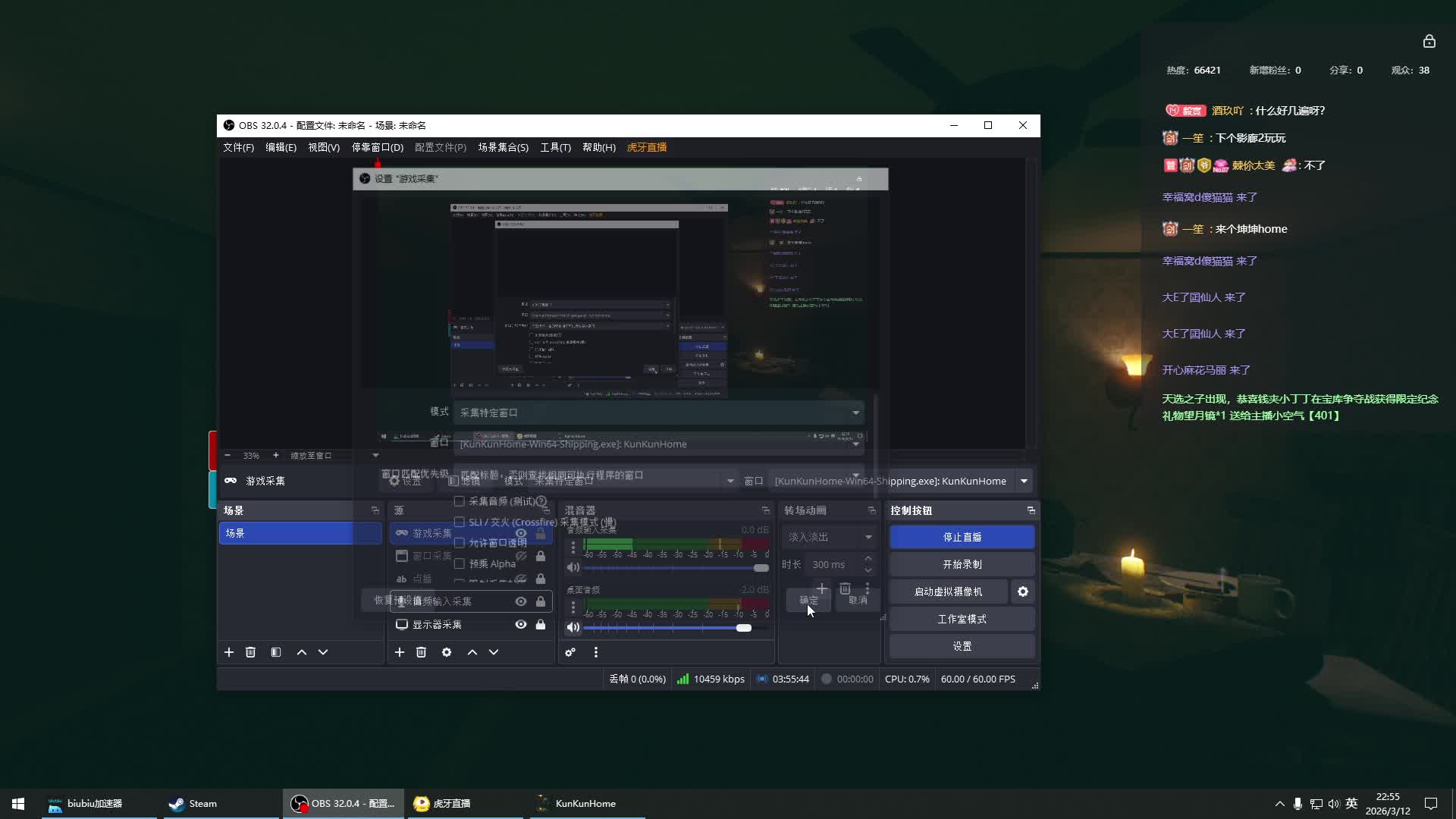This screenshot has height=819, width=1456.
Task: Adjust the 桌面音频 volume slider
Action: coord(743,628)
